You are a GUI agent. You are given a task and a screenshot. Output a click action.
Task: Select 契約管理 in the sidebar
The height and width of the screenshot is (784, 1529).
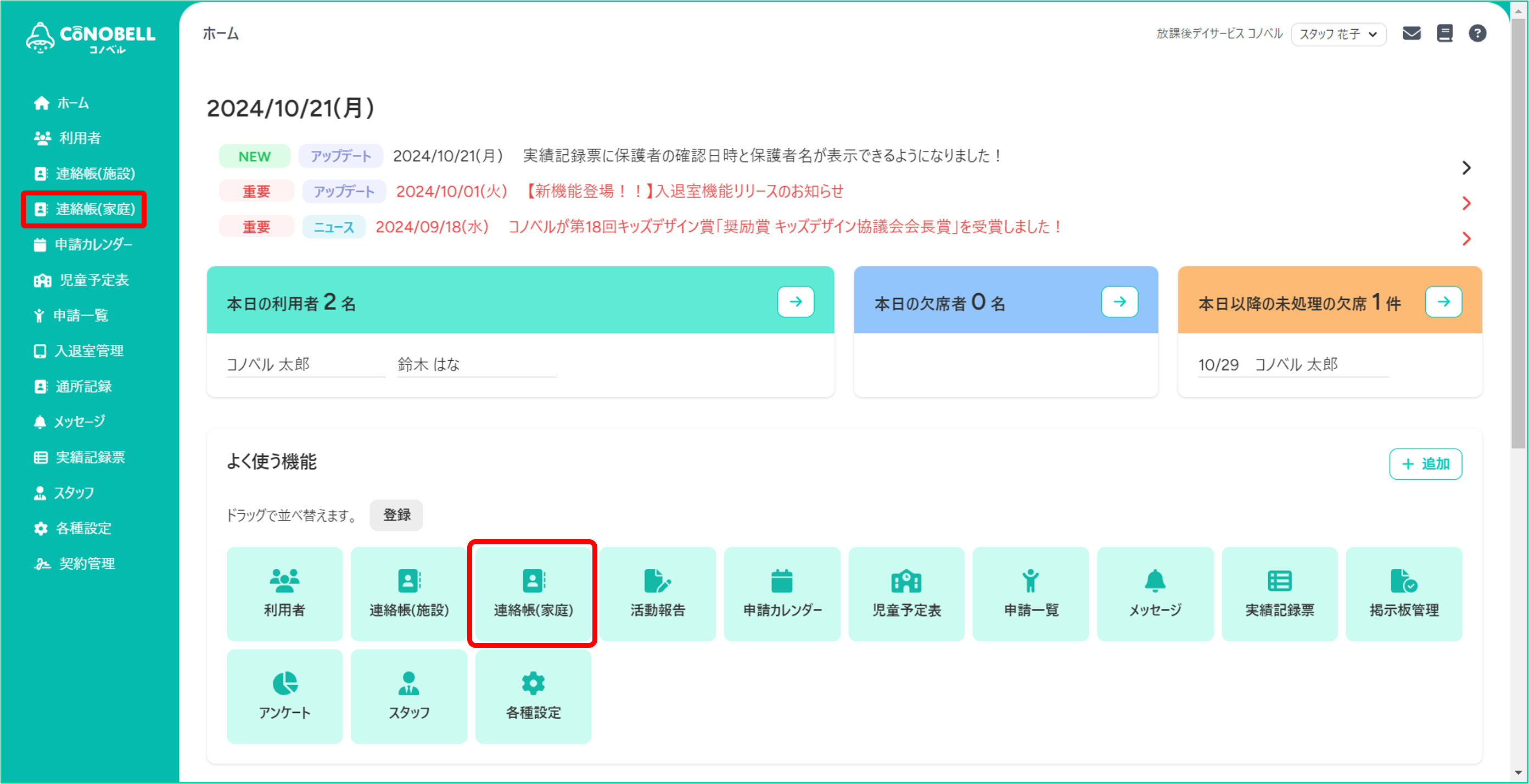pos(74,563)
